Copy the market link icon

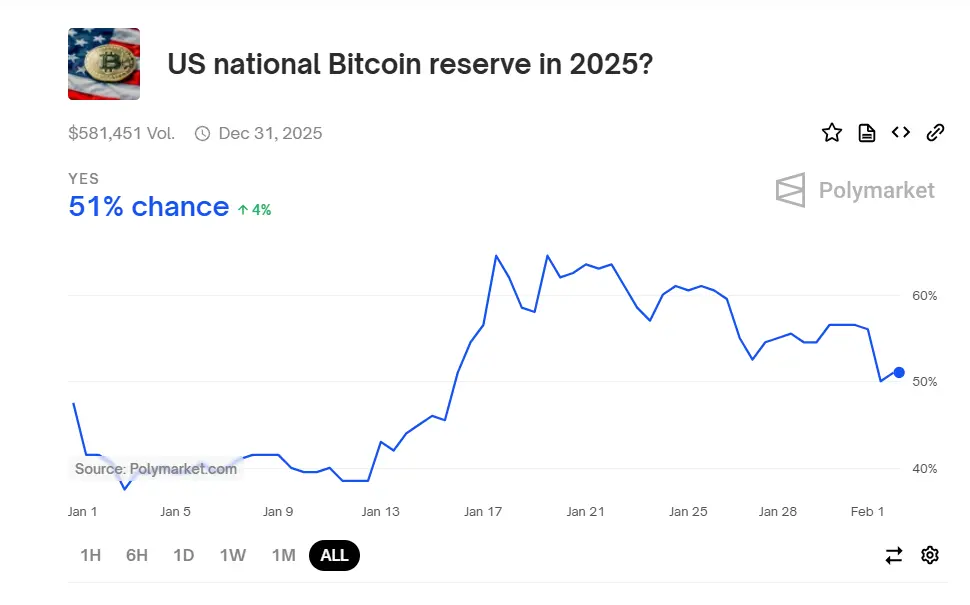click(935, 132)
